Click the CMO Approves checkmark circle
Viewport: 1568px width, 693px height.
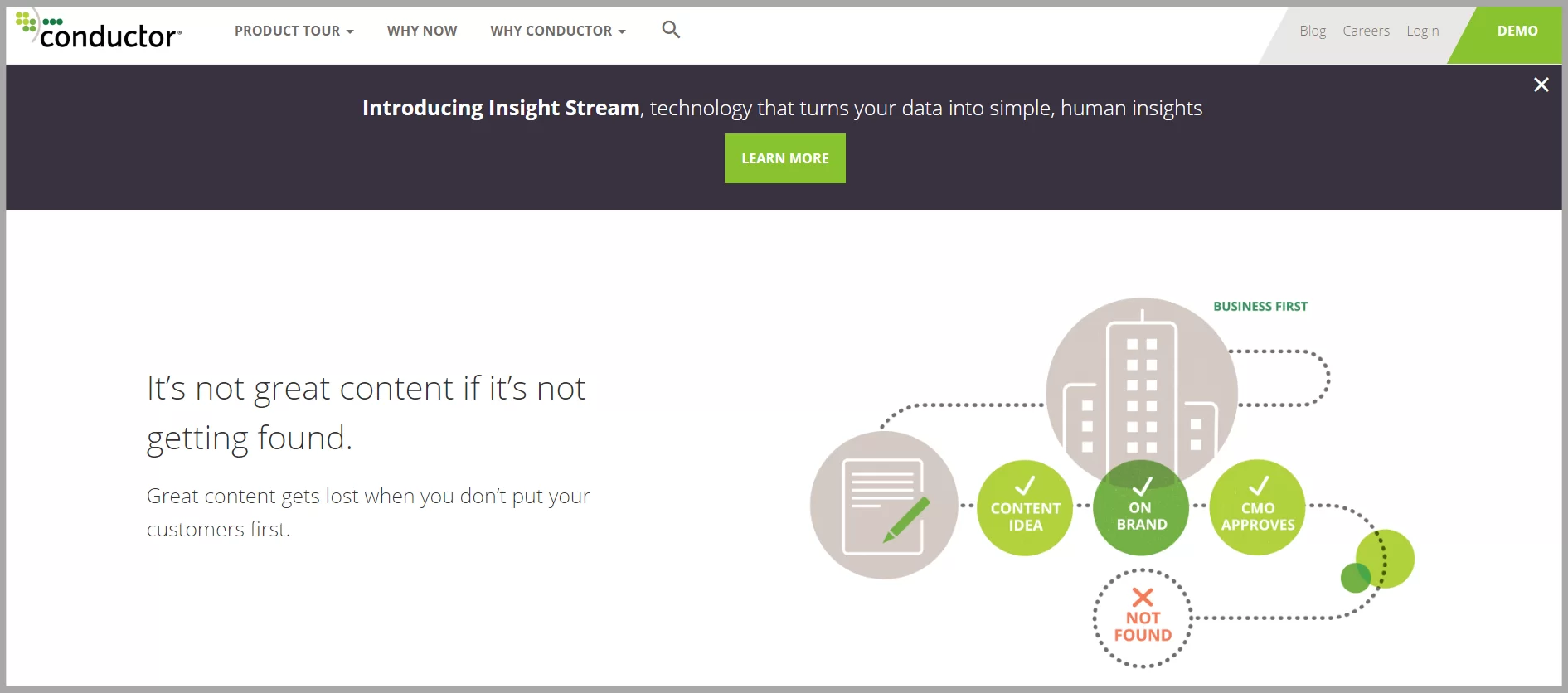[x=1257, y=507]
